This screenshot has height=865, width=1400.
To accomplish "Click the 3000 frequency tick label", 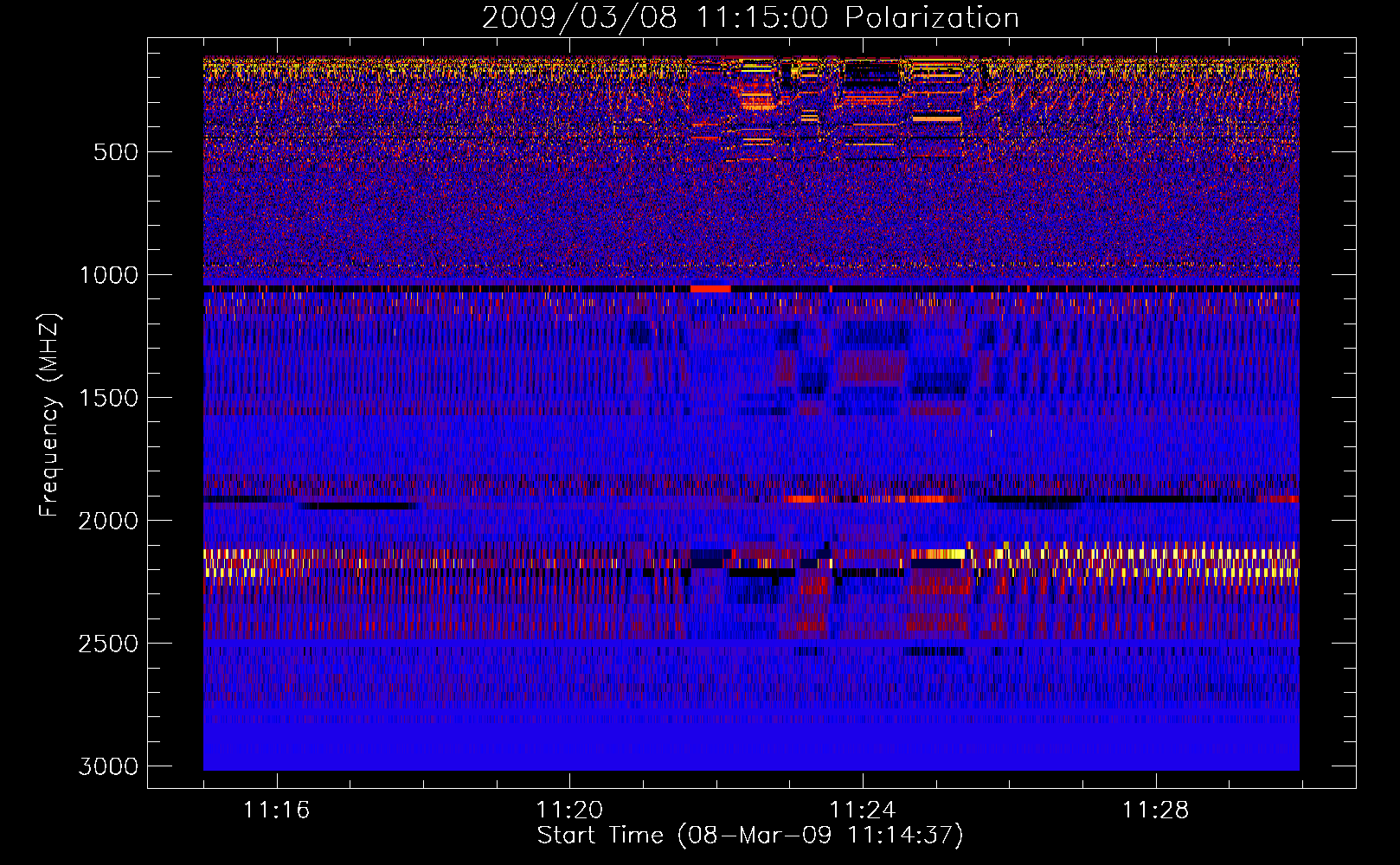I will 108,766.
